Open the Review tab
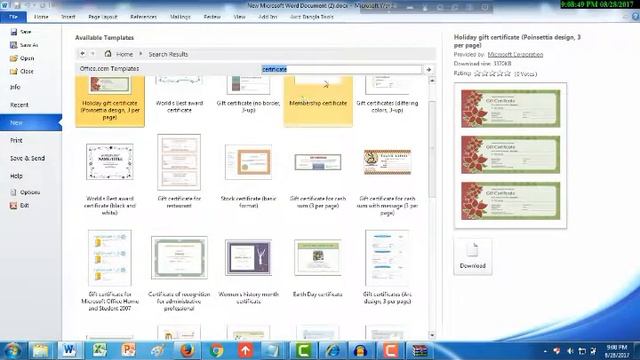The width and height of the screenshot is (640, 360). click(x=212, y=17)
